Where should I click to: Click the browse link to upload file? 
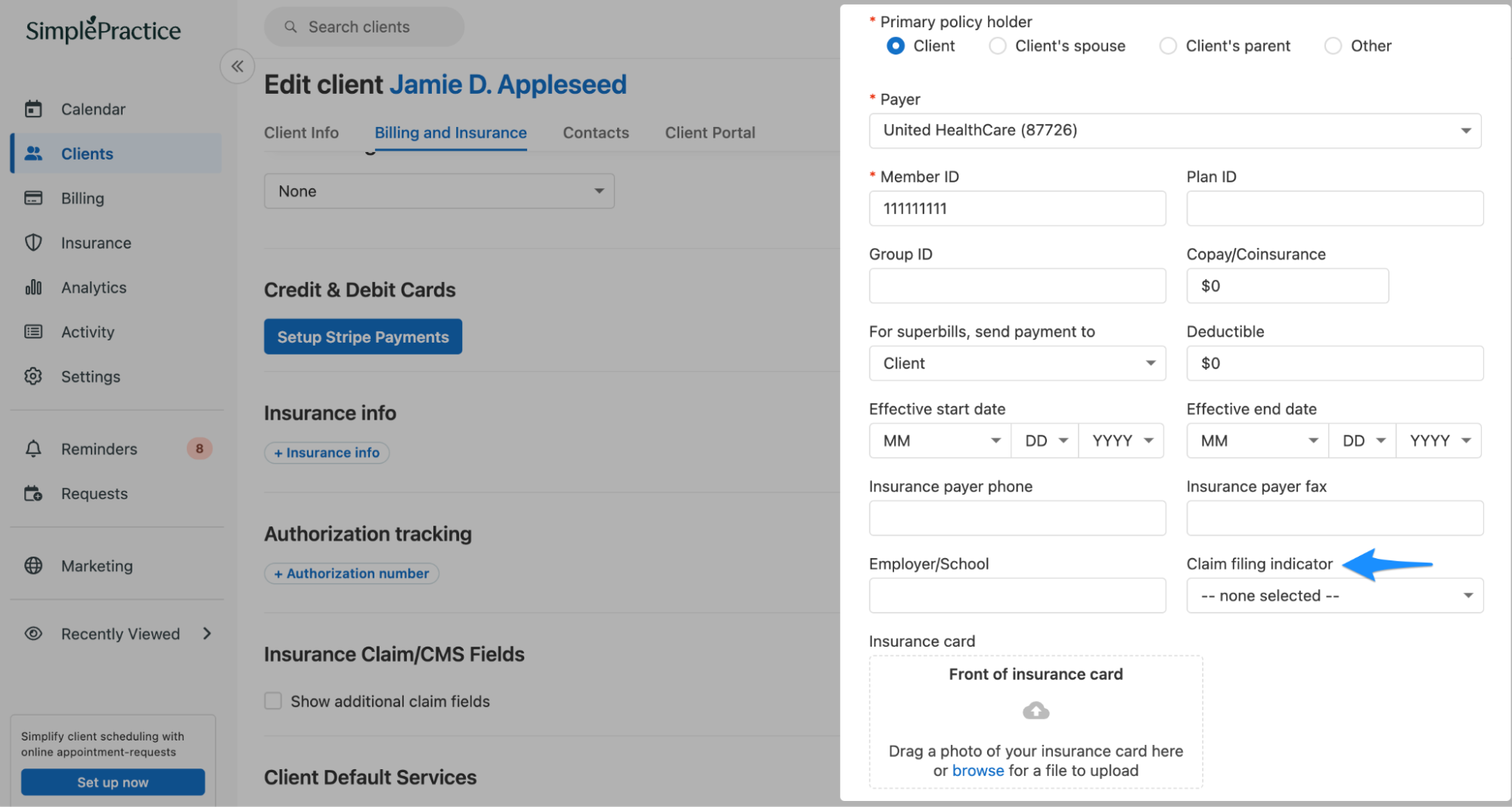pyautogui.click(x=977, y=771)
